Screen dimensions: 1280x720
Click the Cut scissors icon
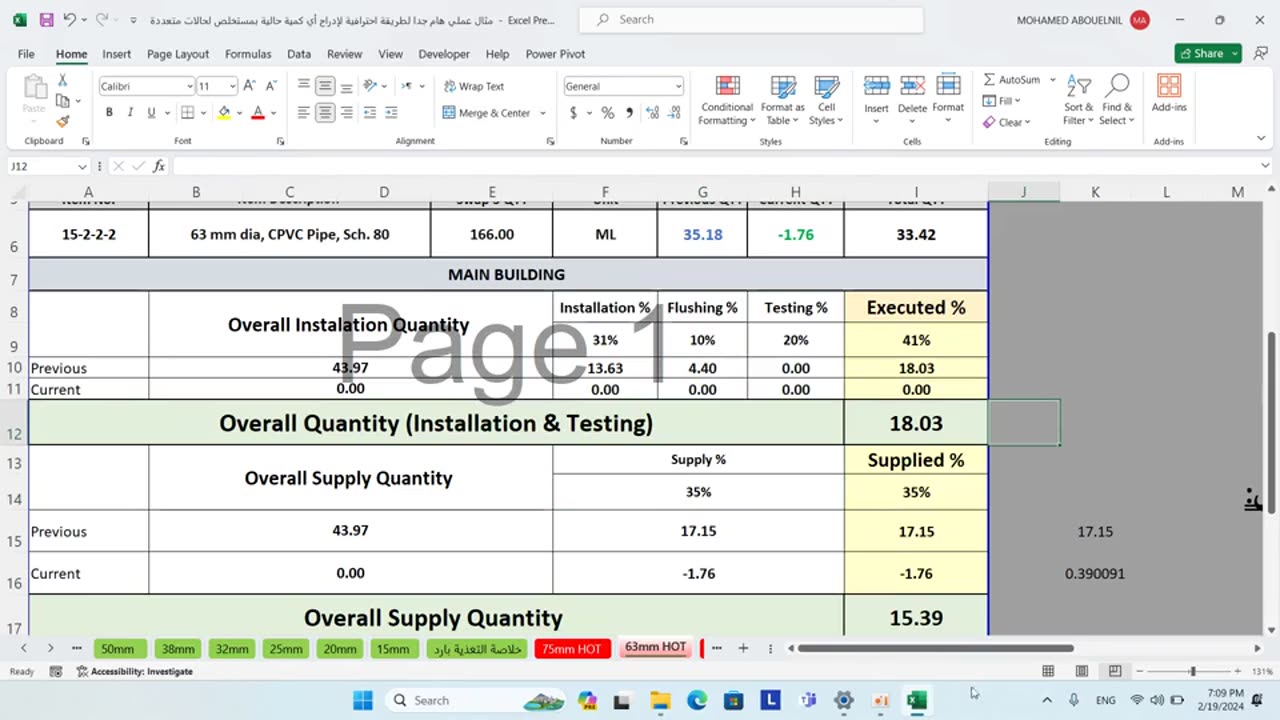click(x=62, y=80)
